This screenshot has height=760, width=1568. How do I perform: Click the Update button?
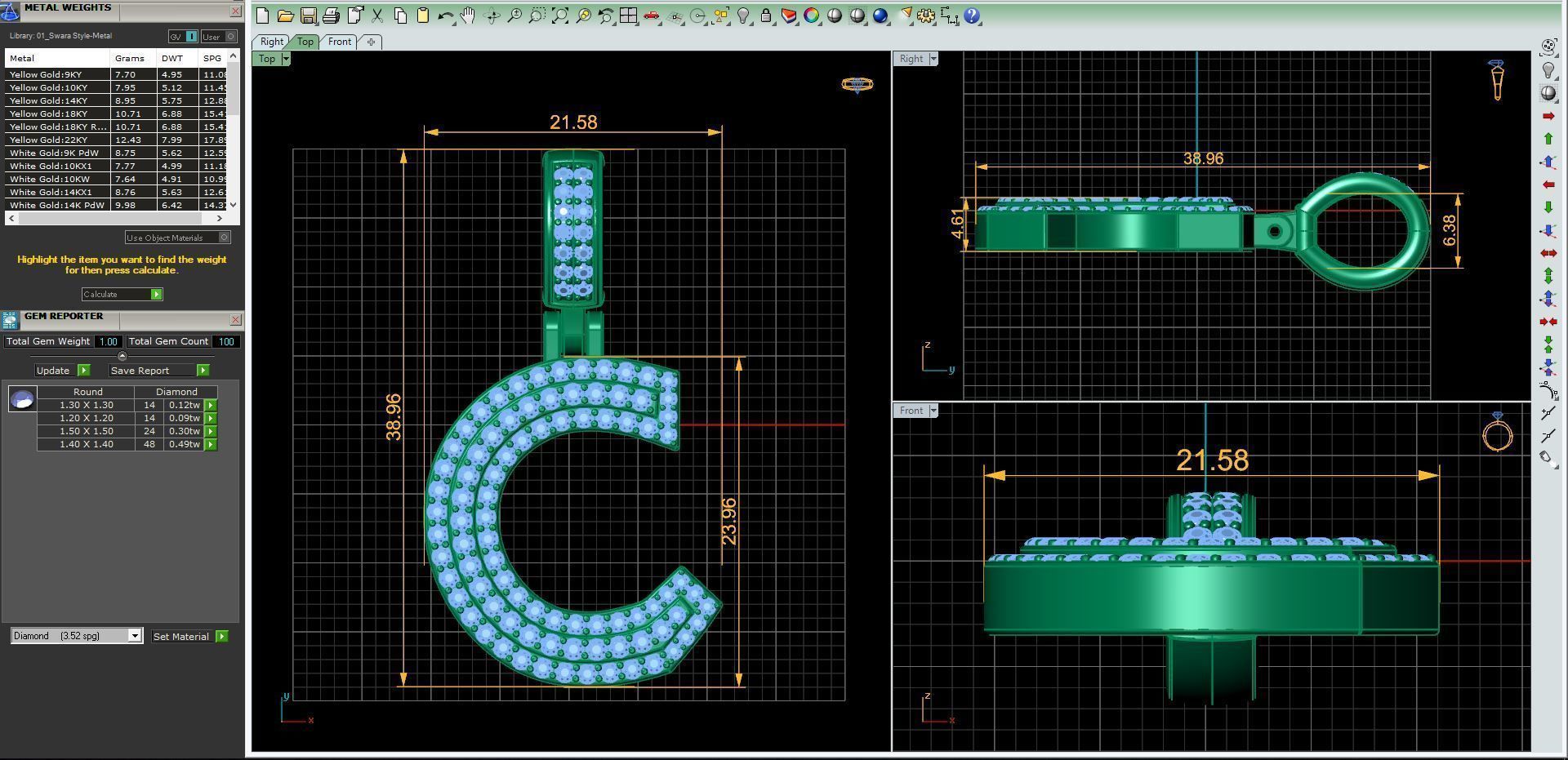63,370
